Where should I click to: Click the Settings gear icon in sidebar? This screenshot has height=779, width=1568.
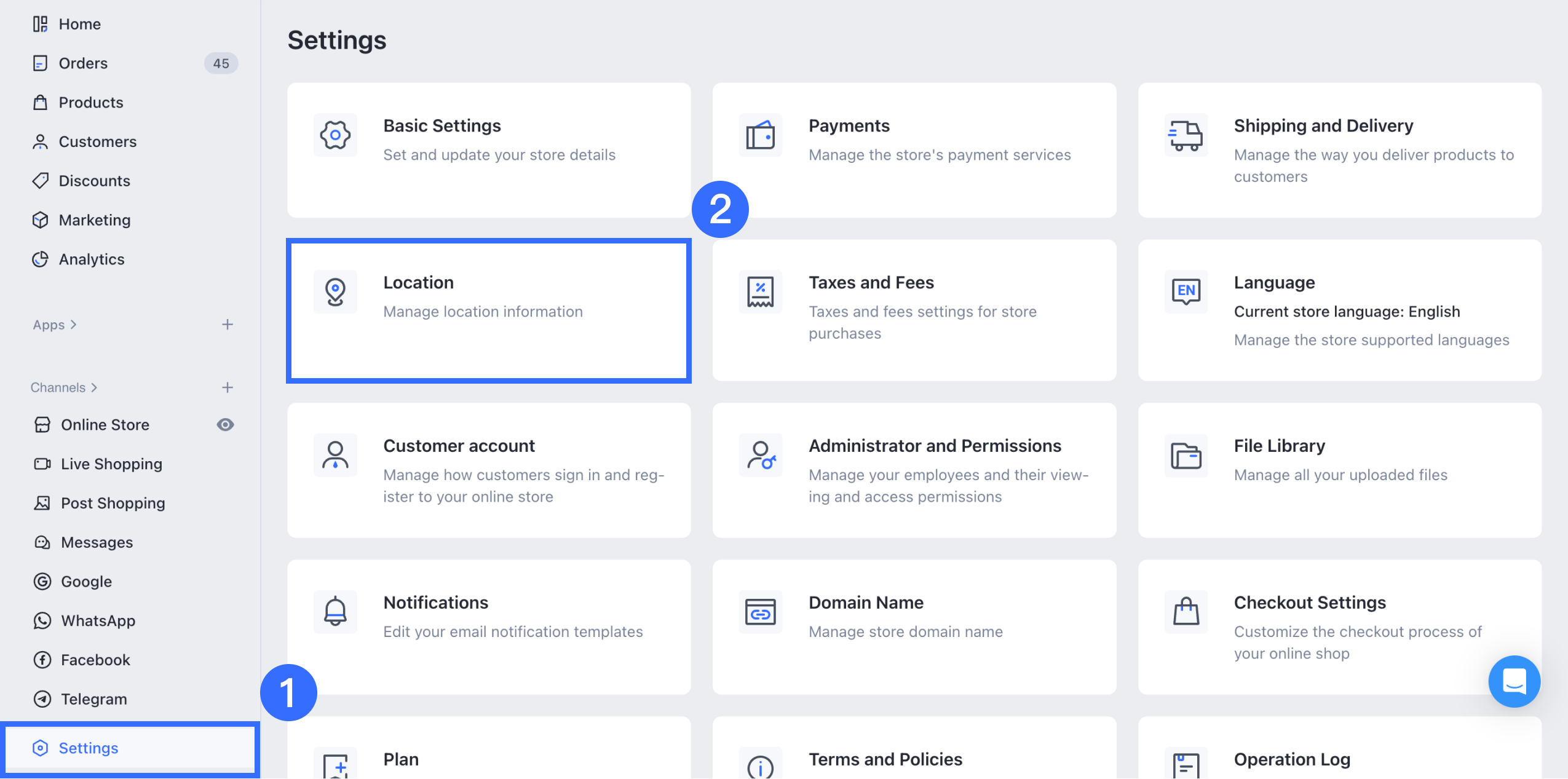tap(41, 748)
